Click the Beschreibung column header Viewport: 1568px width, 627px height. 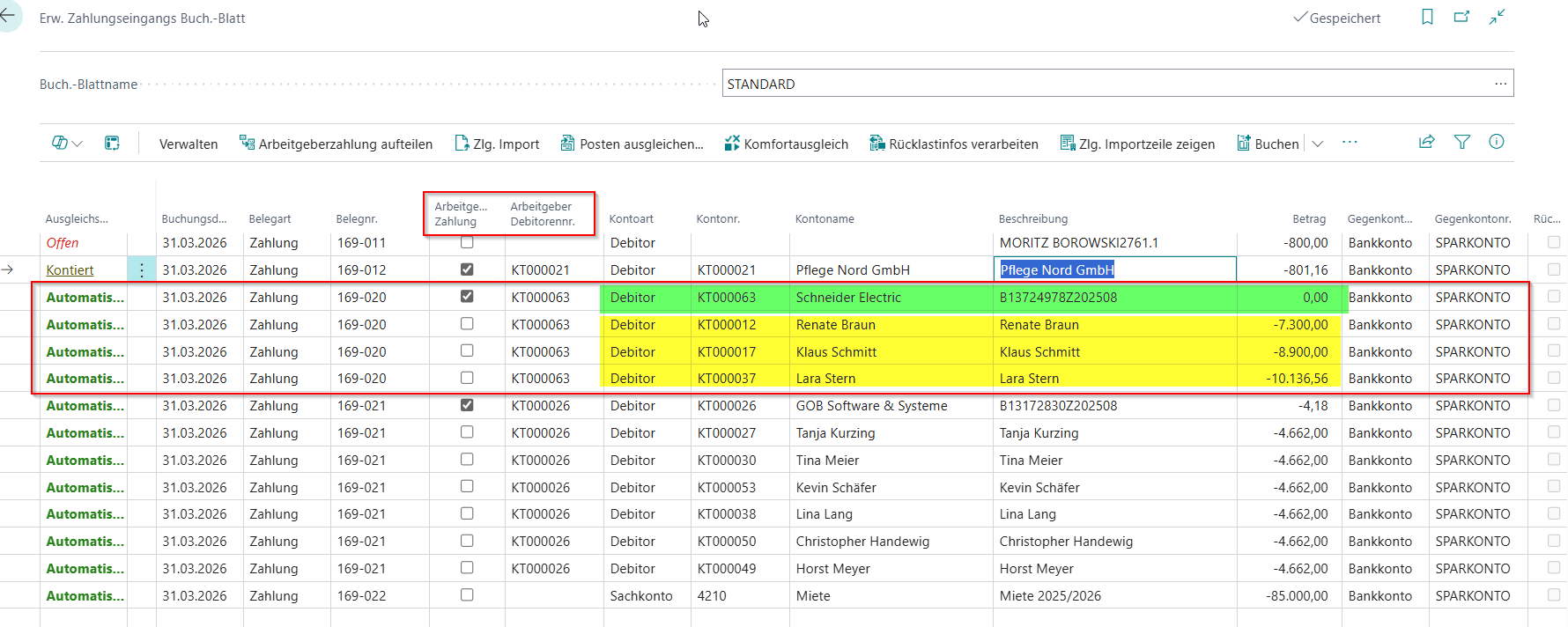tap(1033, 219)
